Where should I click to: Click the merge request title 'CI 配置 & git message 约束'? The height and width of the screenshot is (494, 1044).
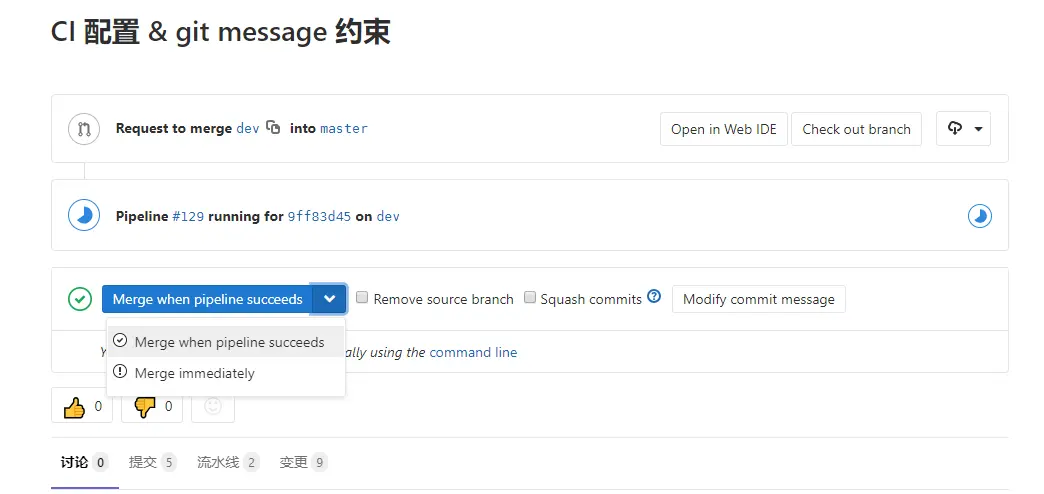220,32
